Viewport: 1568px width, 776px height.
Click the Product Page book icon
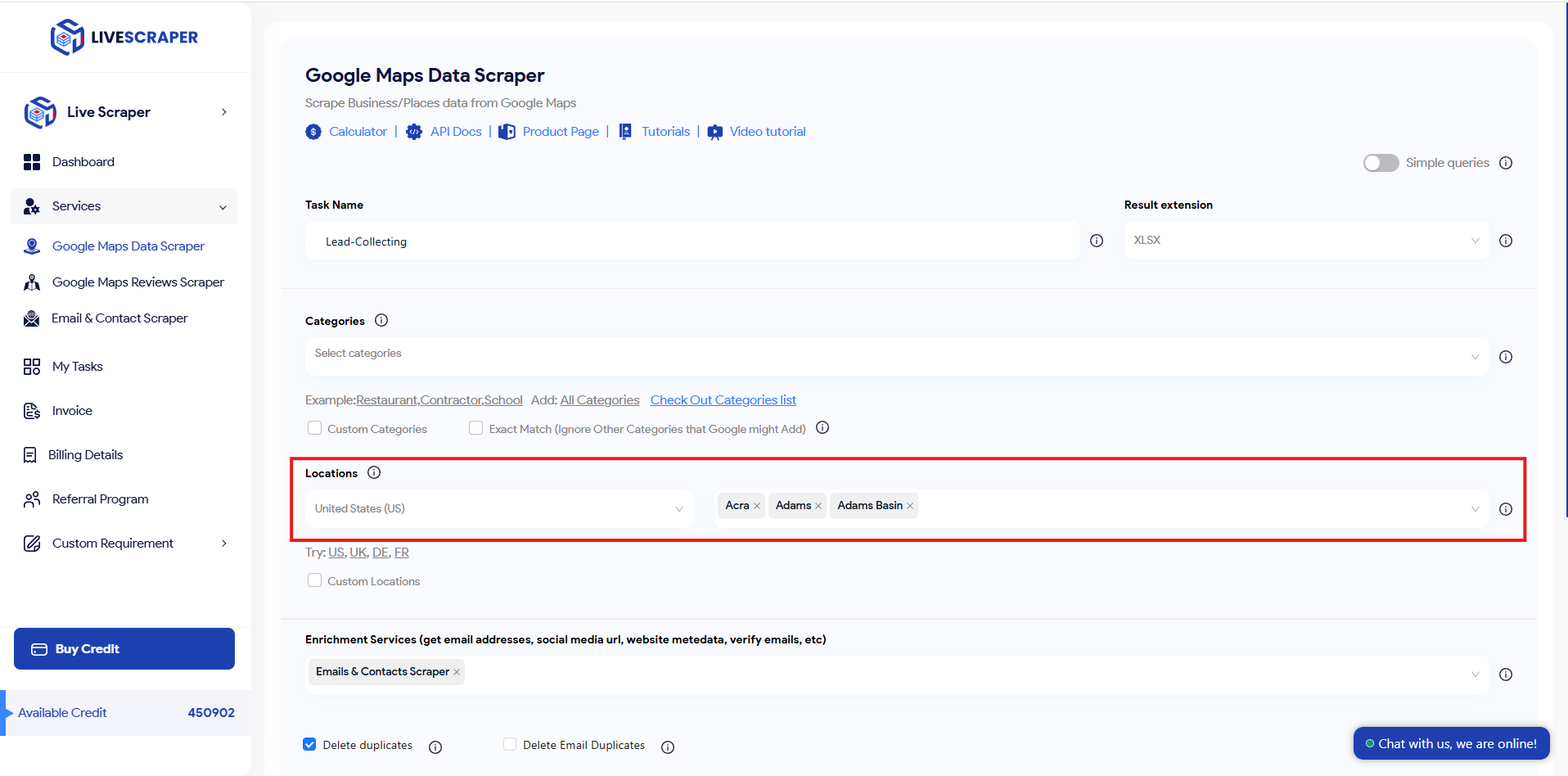(507, 132)
